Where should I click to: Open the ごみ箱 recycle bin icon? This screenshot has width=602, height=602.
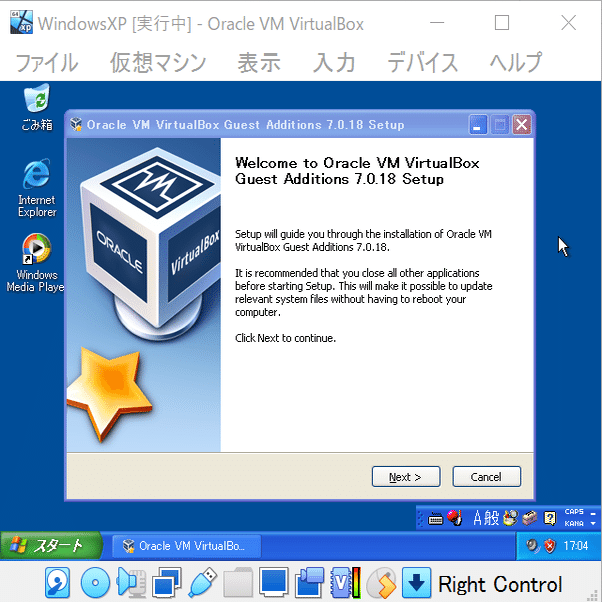pyautogui.click(x=37, y=108)
